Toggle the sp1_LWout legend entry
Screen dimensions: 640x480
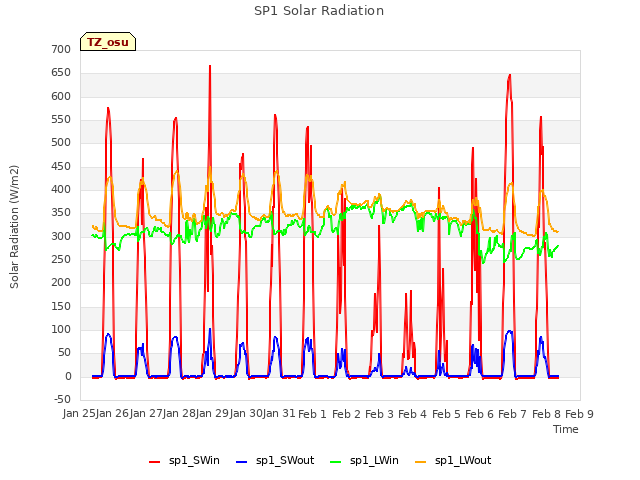coord(453,460)
